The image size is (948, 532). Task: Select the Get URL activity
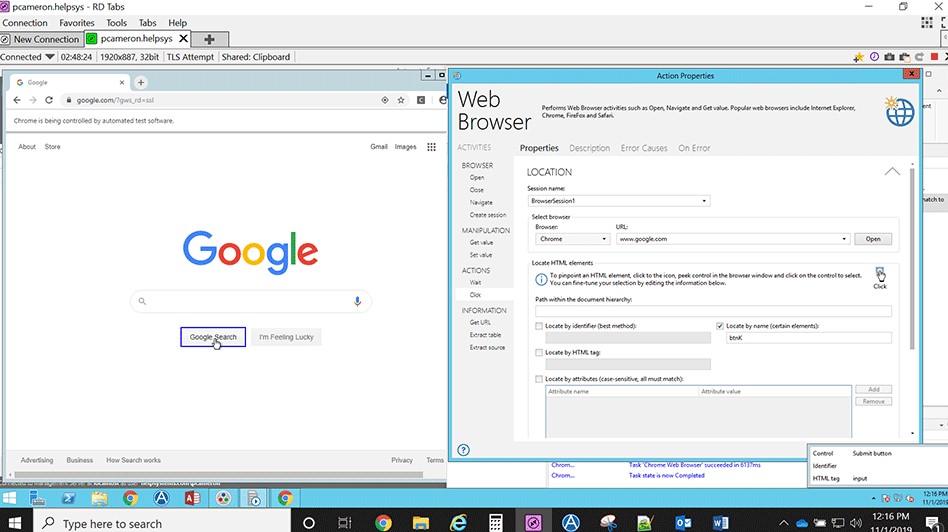coord(481,322)
